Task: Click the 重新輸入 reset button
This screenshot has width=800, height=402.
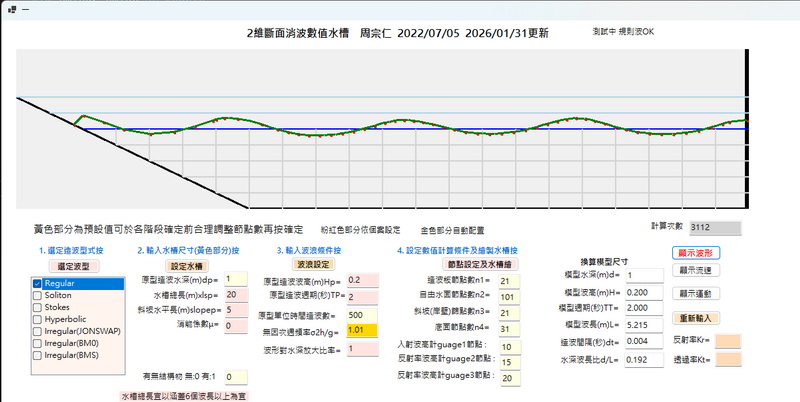Action: click(698, 318)
